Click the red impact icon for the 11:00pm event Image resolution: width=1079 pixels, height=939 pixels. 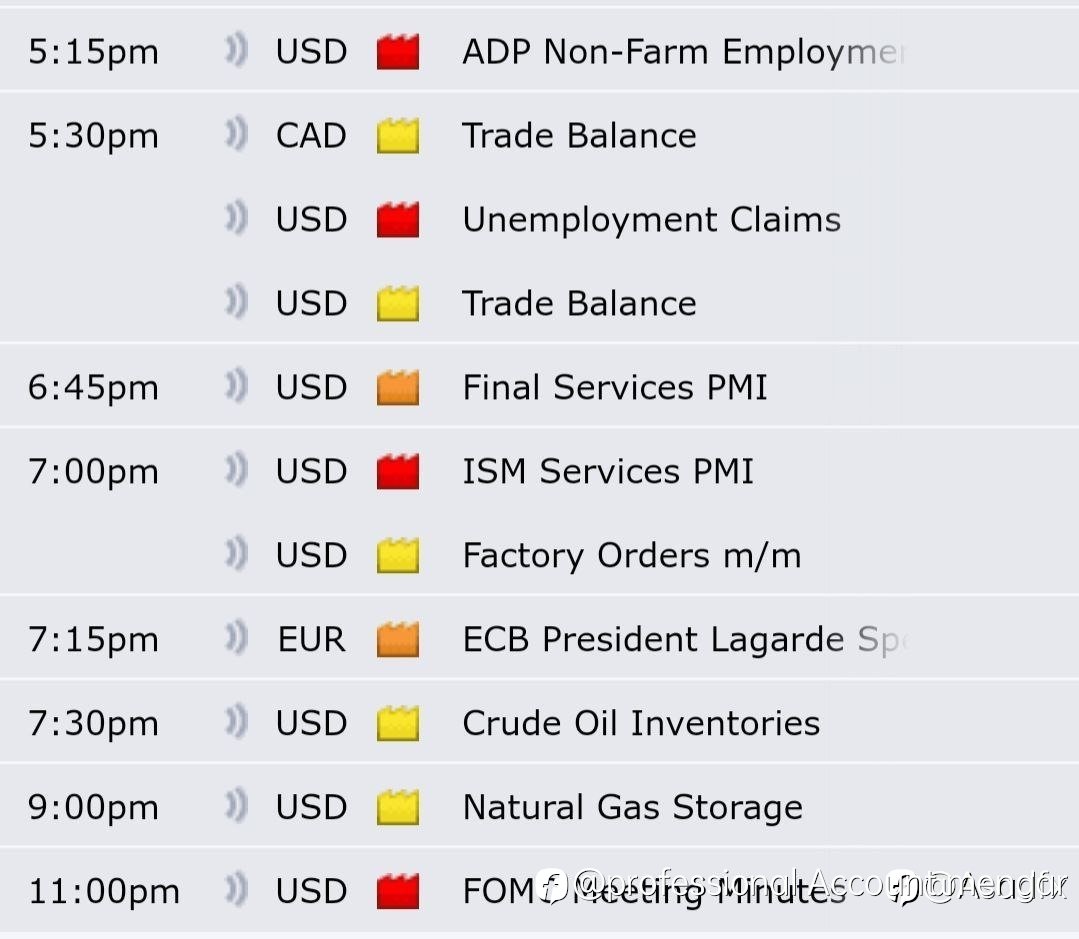coord(398,891)
